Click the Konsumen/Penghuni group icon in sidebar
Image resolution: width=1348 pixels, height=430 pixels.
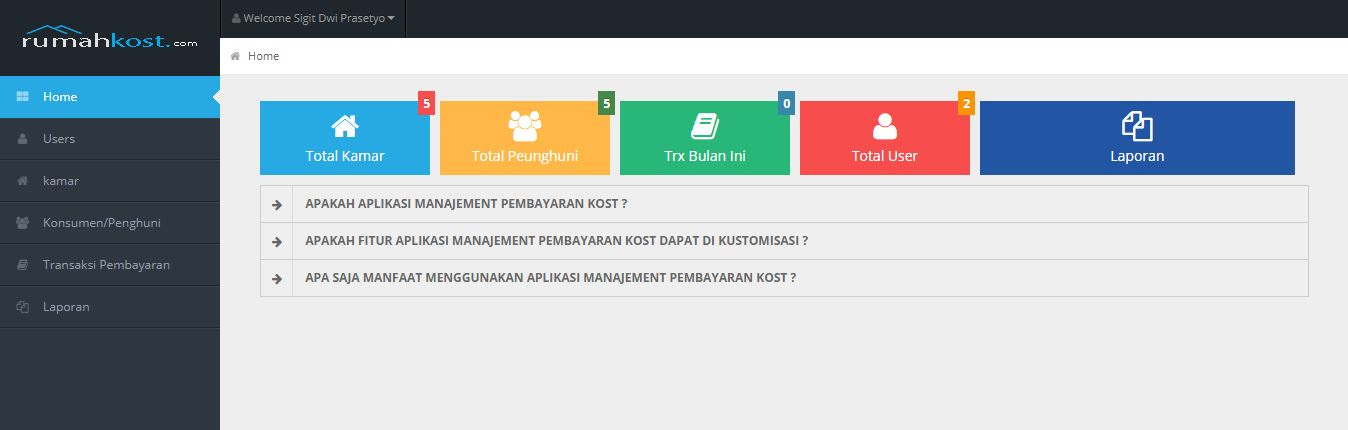[22, 223]
